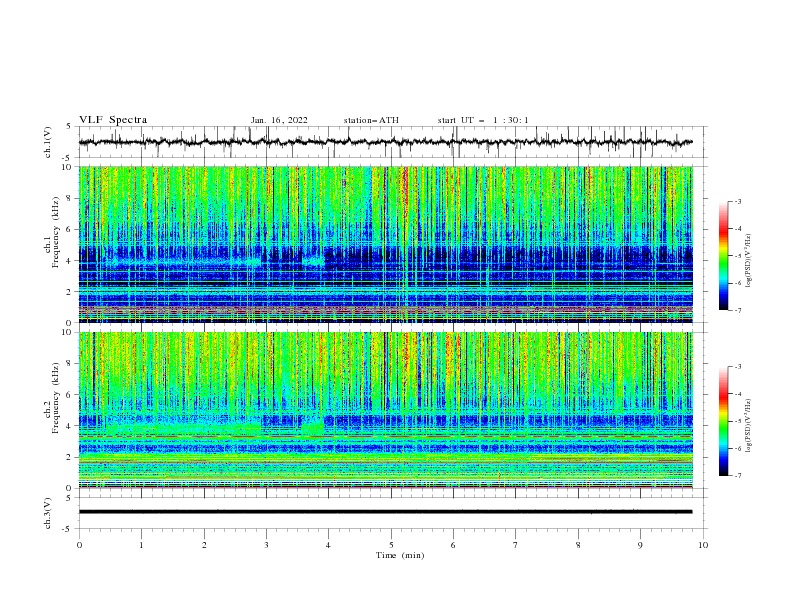The width and height of the screenshot is (792, 612).
Task: Click the date 'Jan. 16, 2022'
Action: pos(279,120)
